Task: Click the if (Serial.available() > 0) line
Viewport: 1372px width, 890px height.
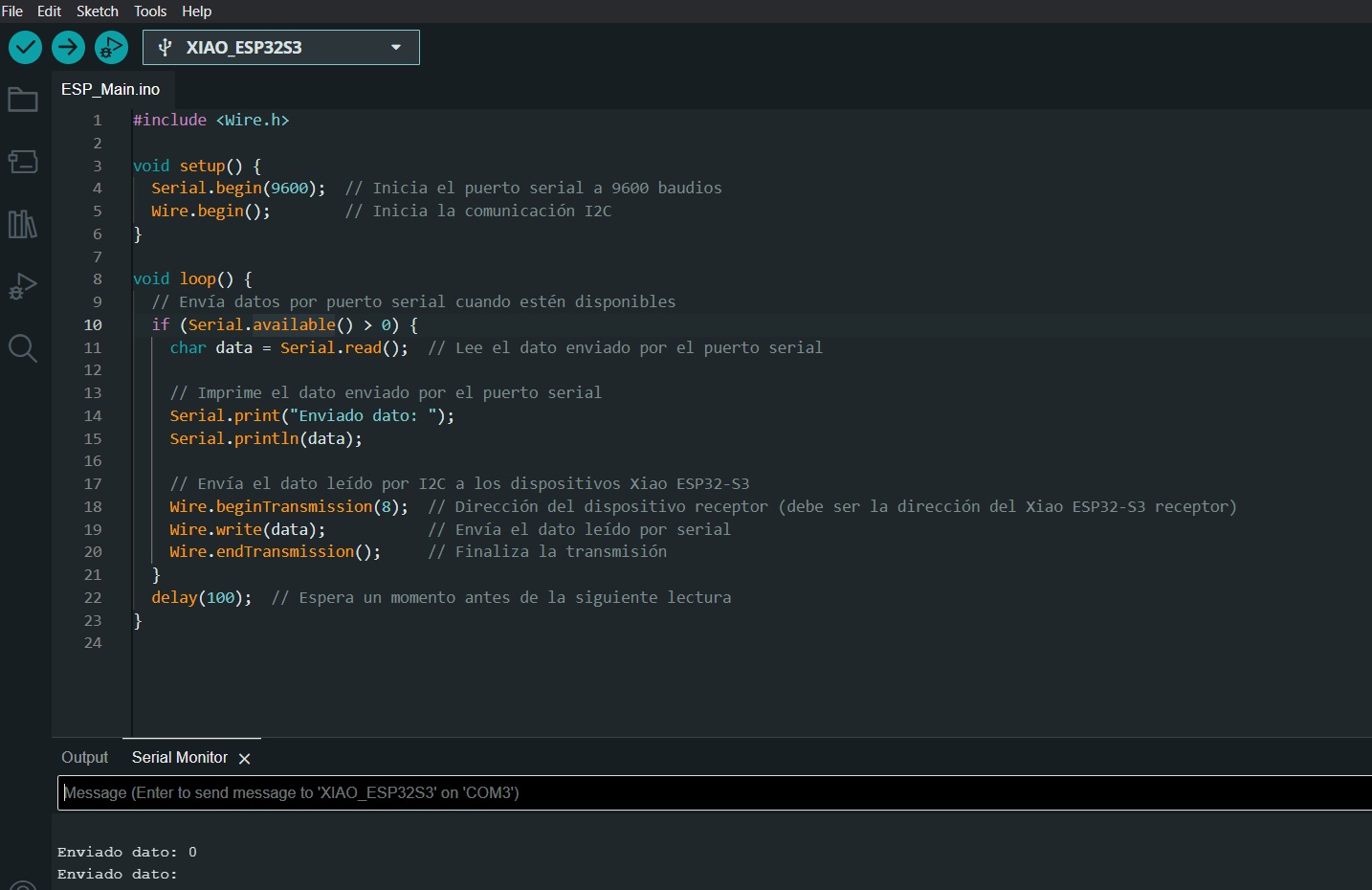Action: pyautogui.click(x=284, y=324)
